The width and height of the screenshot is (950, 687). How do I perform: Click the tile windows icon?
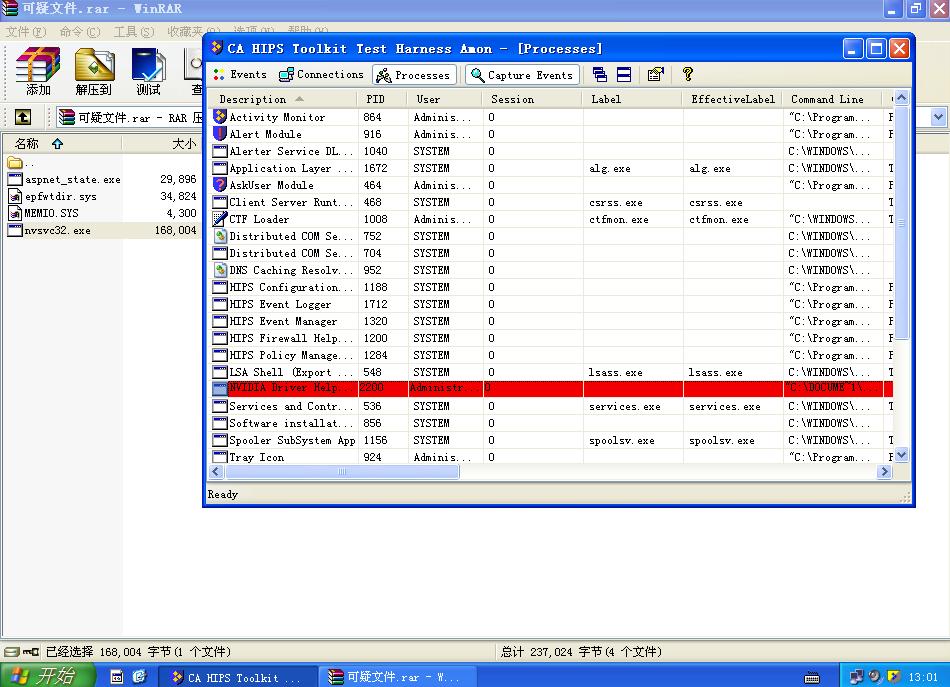tap(624, 75)
